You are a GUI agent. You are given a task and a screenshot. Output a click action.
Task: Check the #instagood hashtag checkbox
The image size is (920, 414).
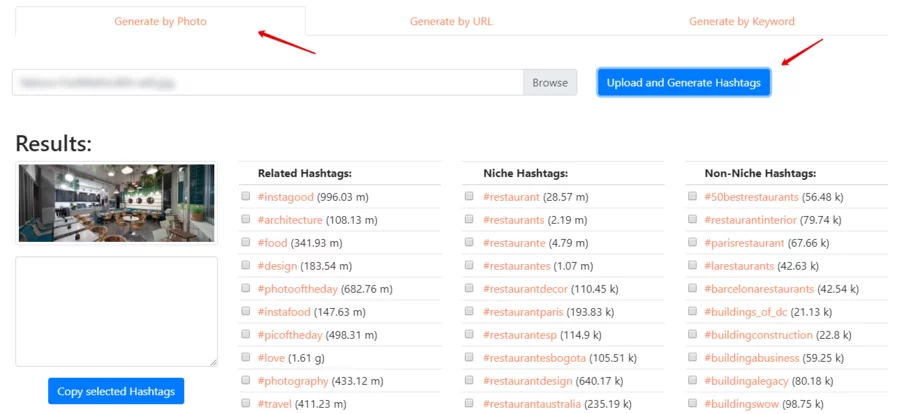[x=246, y=197]
